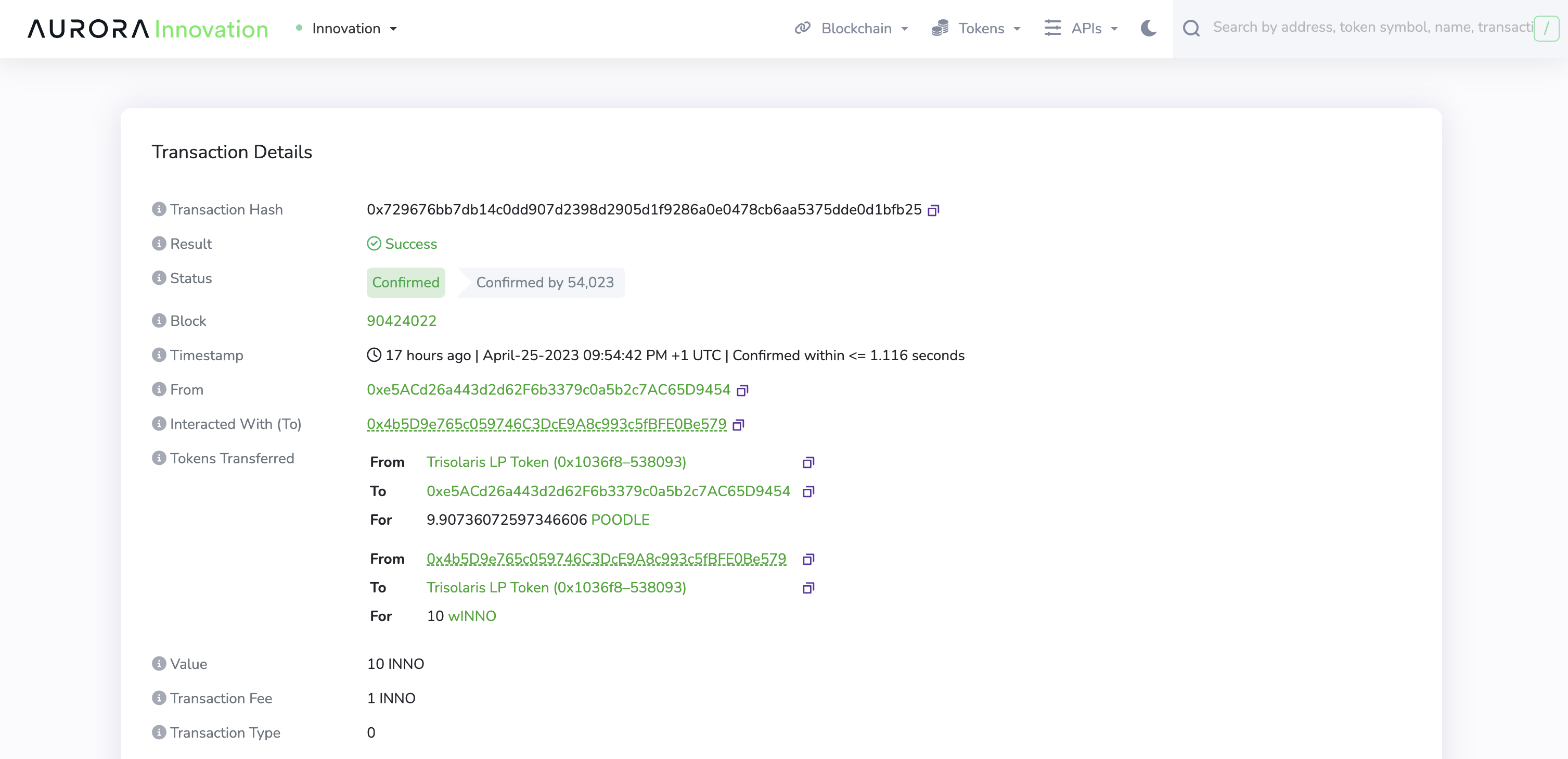Click the Blockchain chain-link icon
Viewport: 1568px width, 759px height.
click(x=803, y=28)
